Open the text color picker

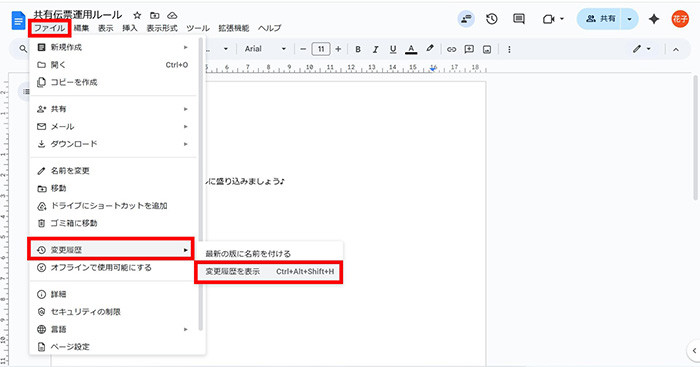pos(411,49)
